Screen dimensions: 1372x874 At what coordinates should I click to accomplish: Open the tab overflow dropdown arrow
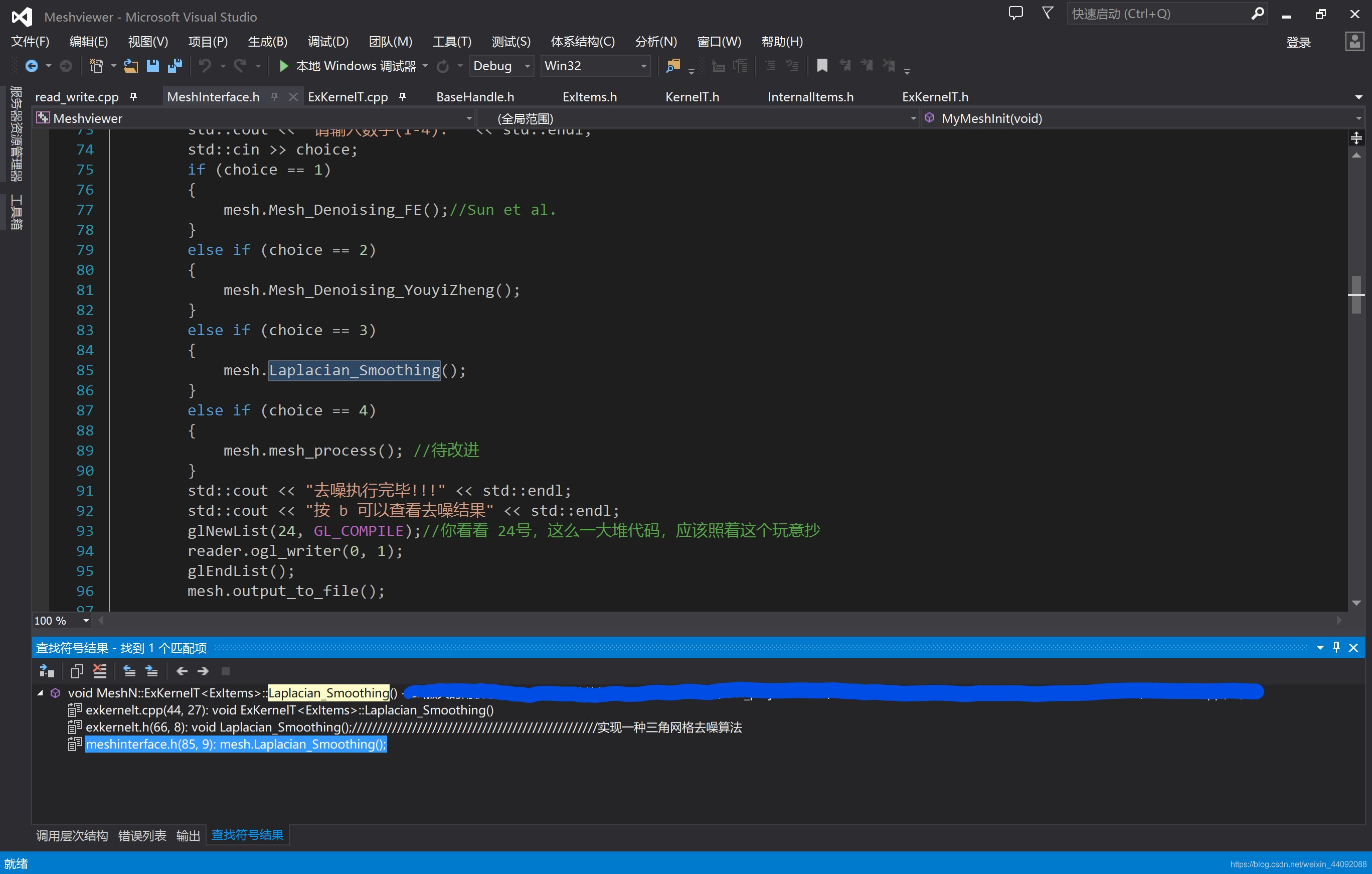coord(1358,97)
